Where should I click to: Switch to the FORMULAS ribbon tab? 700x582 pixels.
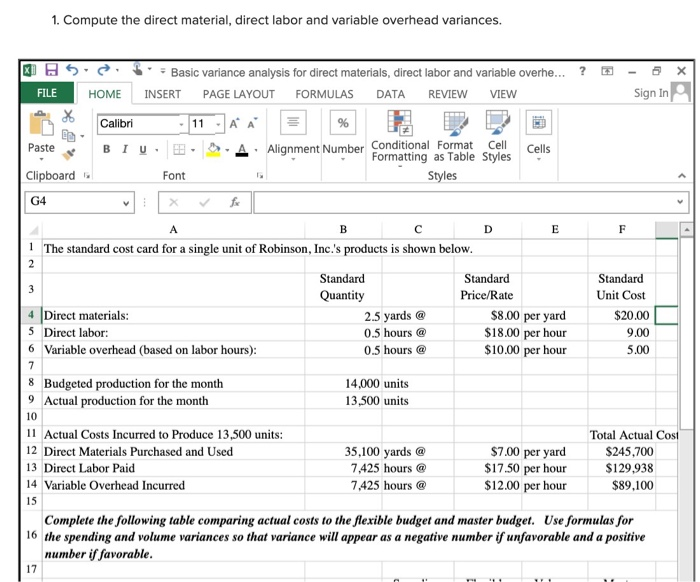tap(324, 94)
